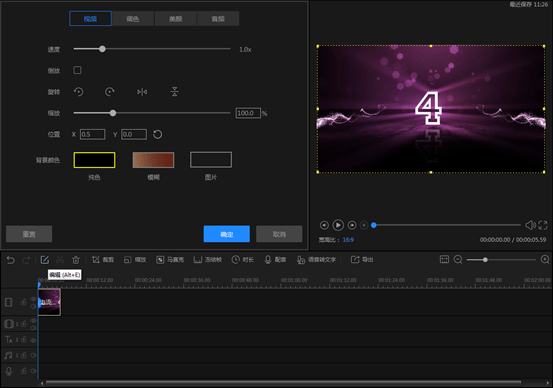Mute the main video track
The image size is (553, 388).
coord(34,306)
